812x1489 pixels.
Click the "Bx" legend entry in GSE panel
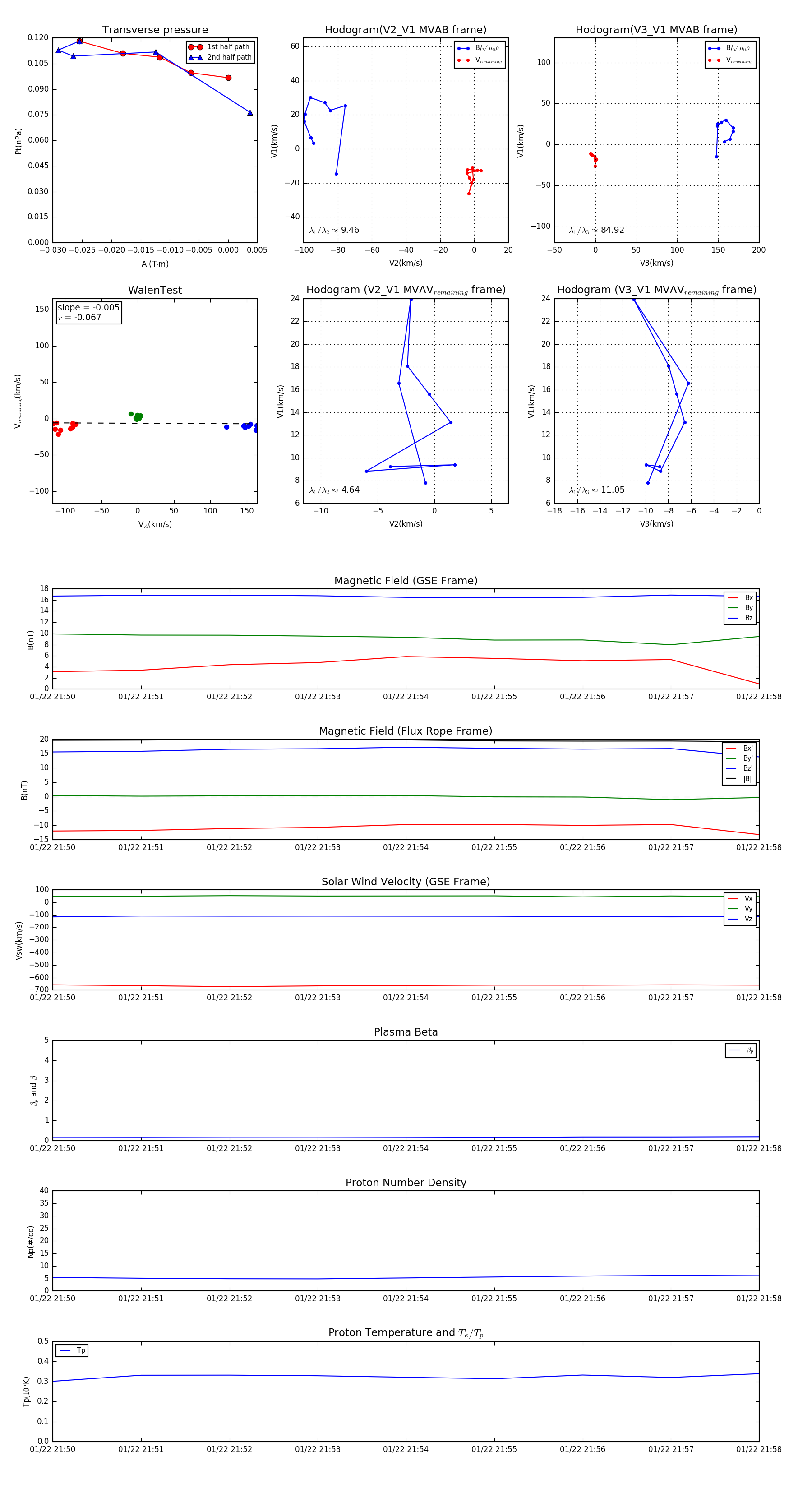(740, 598)
